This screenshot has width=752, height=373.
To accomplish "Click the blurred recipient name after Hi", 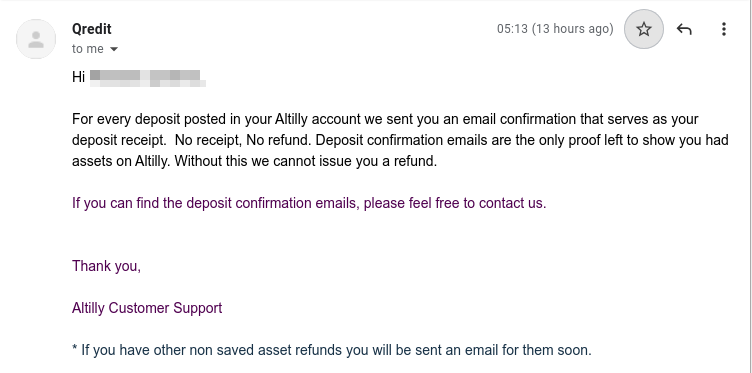I will click(x=148, y=78).
